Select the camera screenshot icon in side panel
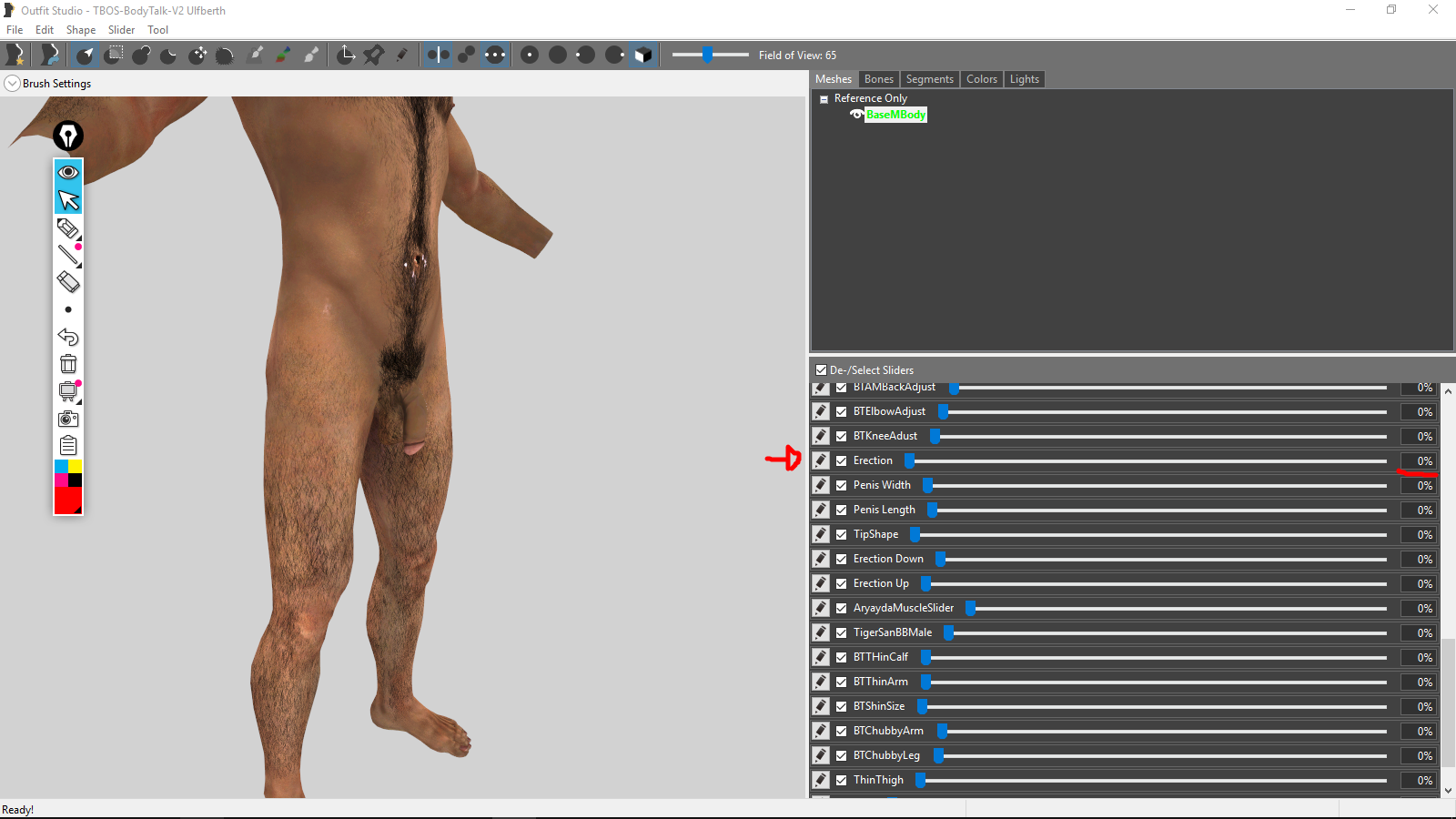The height and width of the screenshot is (819, 1456). (x=68, y=419)
